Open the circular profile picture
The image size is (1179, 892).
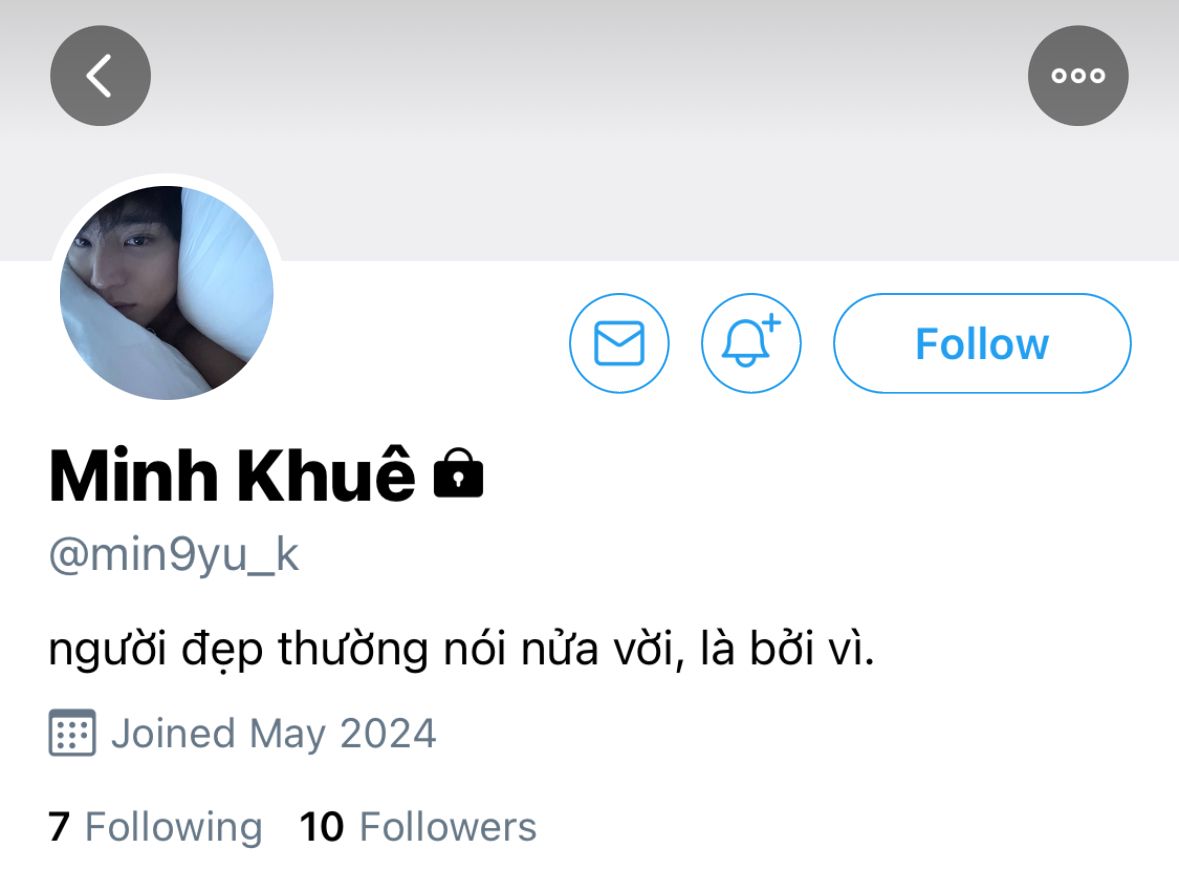point(166,293)
